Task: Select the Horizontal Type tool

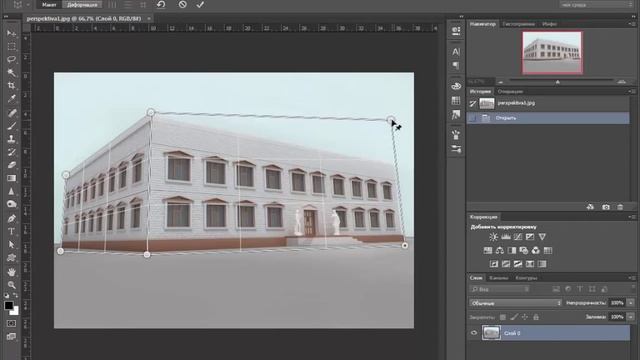Action: coord(11,231)
